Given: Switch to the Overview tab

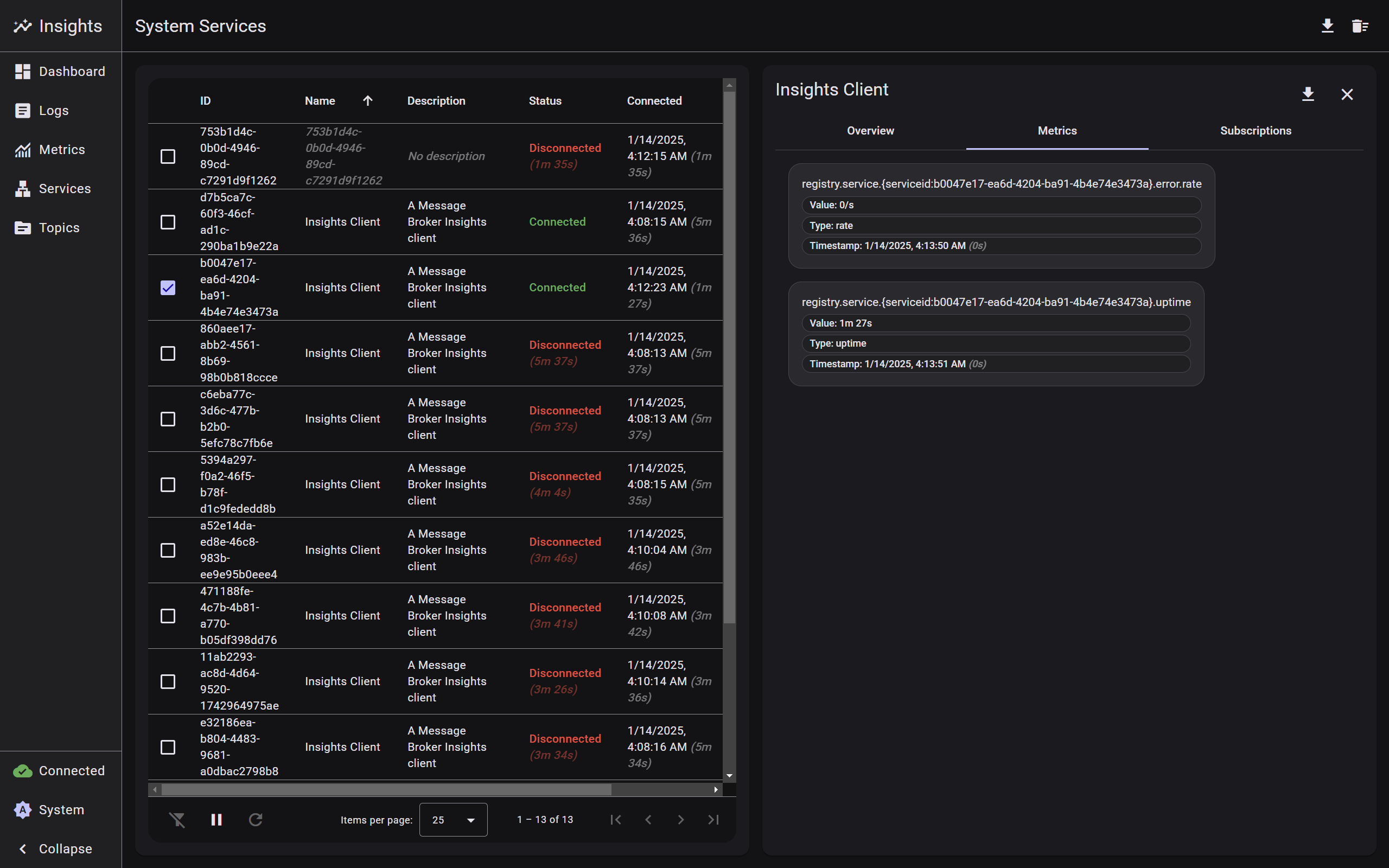Looking at the screenshot, I should [x=870, y=131].
